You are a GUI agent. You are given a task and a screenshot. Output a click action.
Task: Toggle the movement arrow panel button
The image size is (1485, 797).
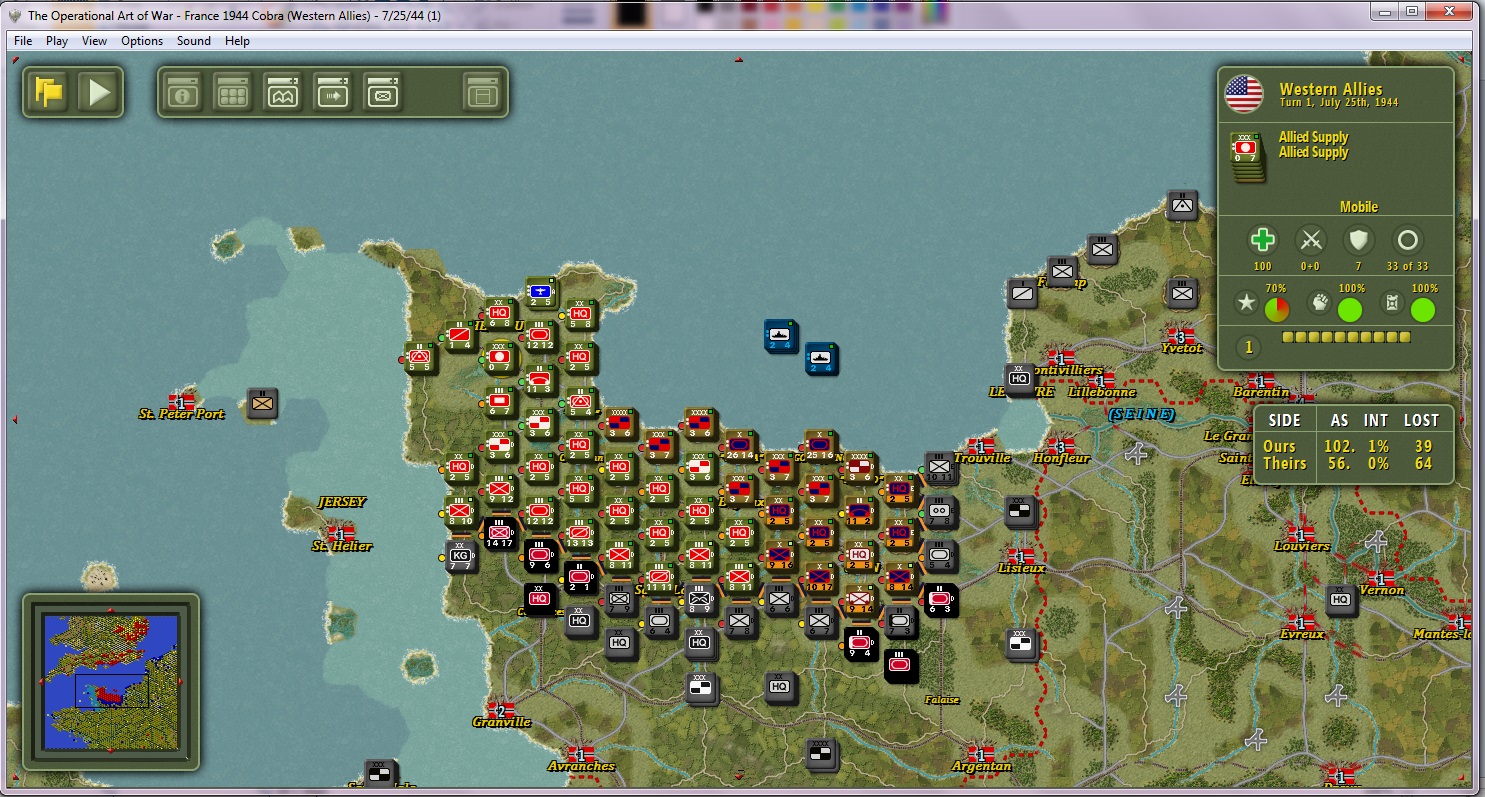tap(332, 92)
